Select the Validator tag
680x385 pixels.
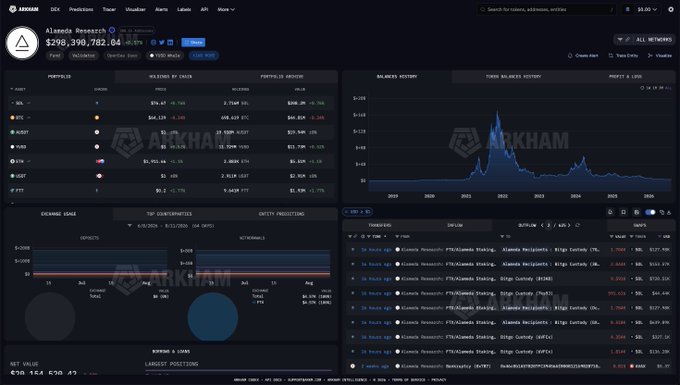tap(83, 55)
